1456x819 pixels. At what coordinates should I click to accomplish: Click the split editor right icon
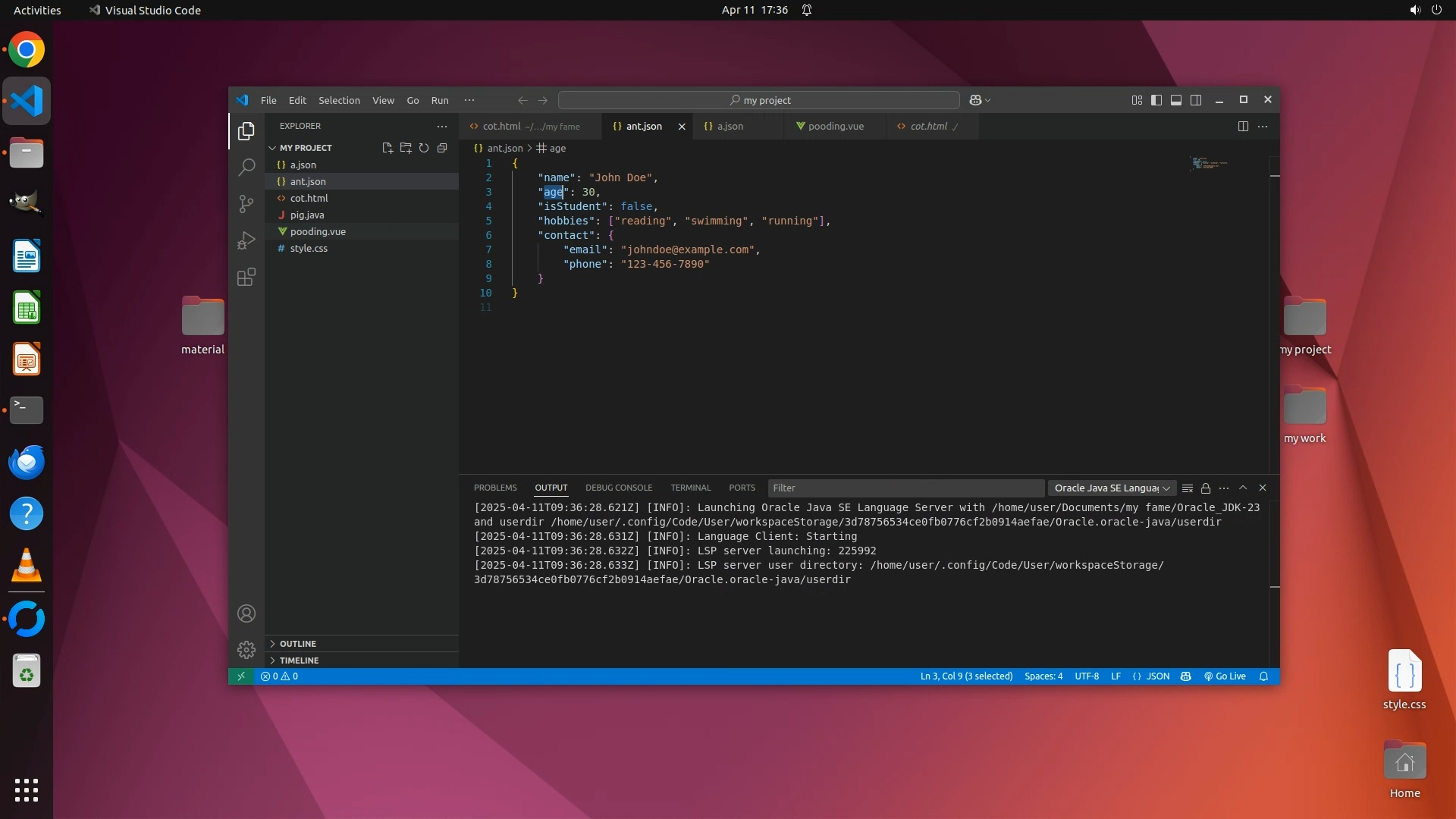pos(1242,127)
